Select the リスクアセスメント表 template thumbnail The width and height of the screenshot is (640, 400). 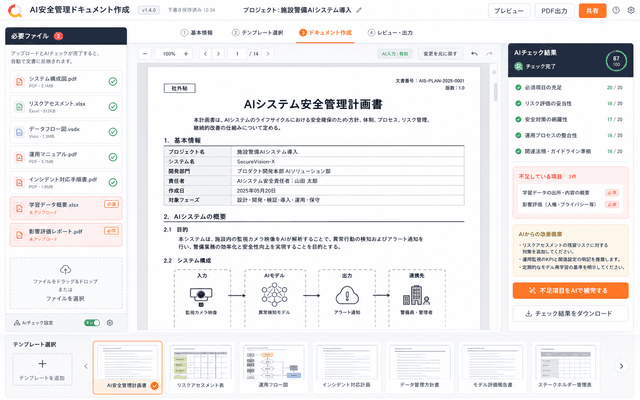tap(200, 367)
